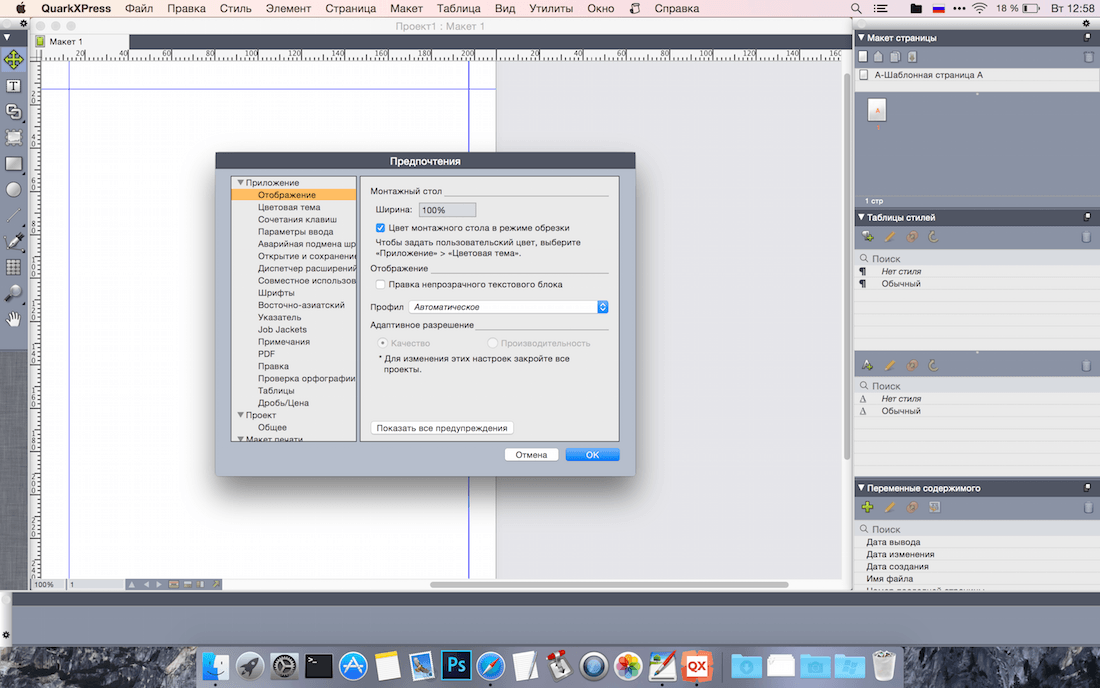Open the Профил Автоматическое dropdown
Viewport: 1100px width, 688px height.
pyautogui.click(x=509, y=307)
